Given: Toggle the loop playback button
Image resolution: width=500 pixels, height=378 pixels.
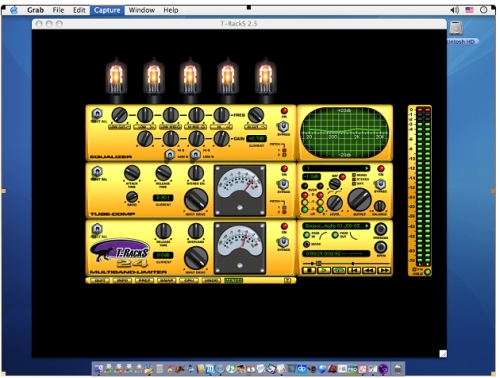Looking at the screenshot, I should coord(339,270).
